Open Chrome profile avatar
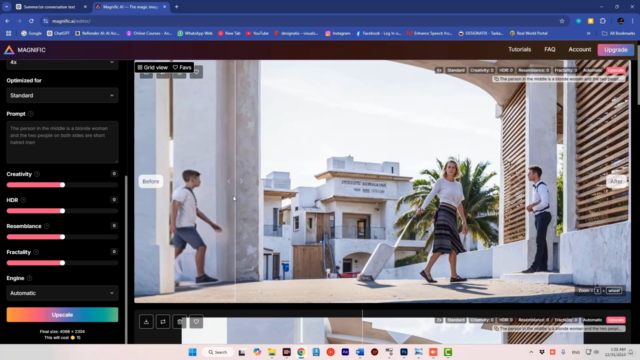640x360 pixels. click(620, 21)
